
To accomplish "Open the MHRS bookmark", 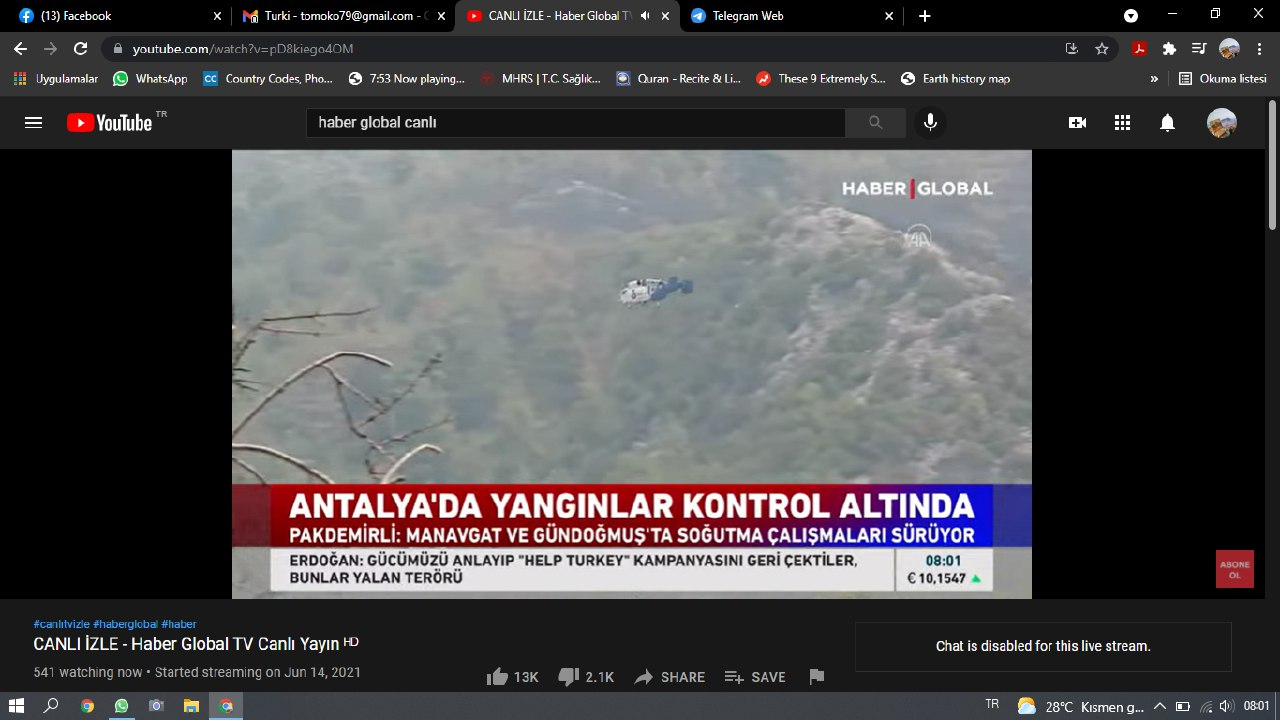I will click(x=540, y=78).
